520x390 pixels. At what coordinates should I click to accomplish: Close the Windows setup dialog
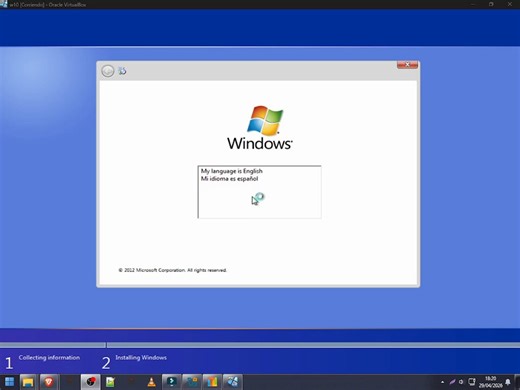[x=407, y=65]
